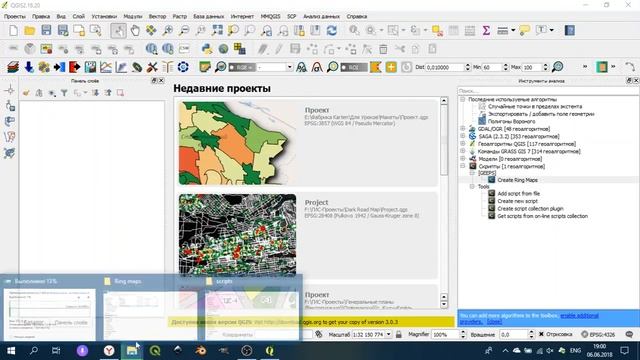The height and width of the screenshot is (360, 640).
Task: Toggle the scale lock padlock icon
Action: (399, 334)
